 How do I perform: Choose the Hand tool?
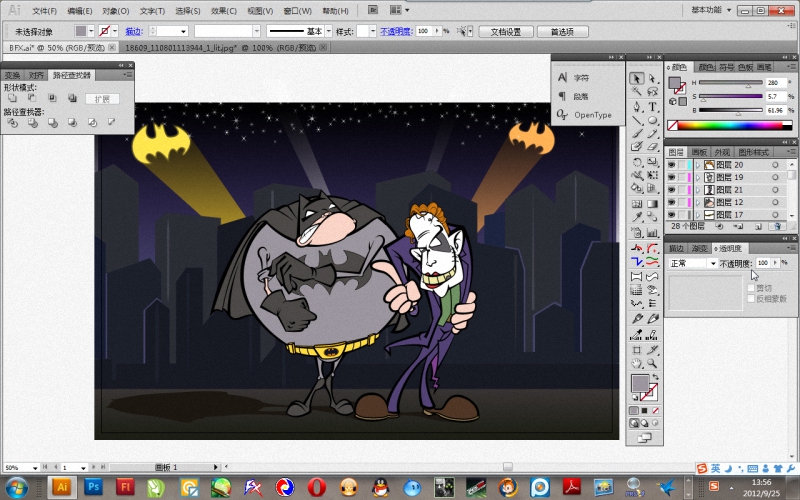[636, 363]
